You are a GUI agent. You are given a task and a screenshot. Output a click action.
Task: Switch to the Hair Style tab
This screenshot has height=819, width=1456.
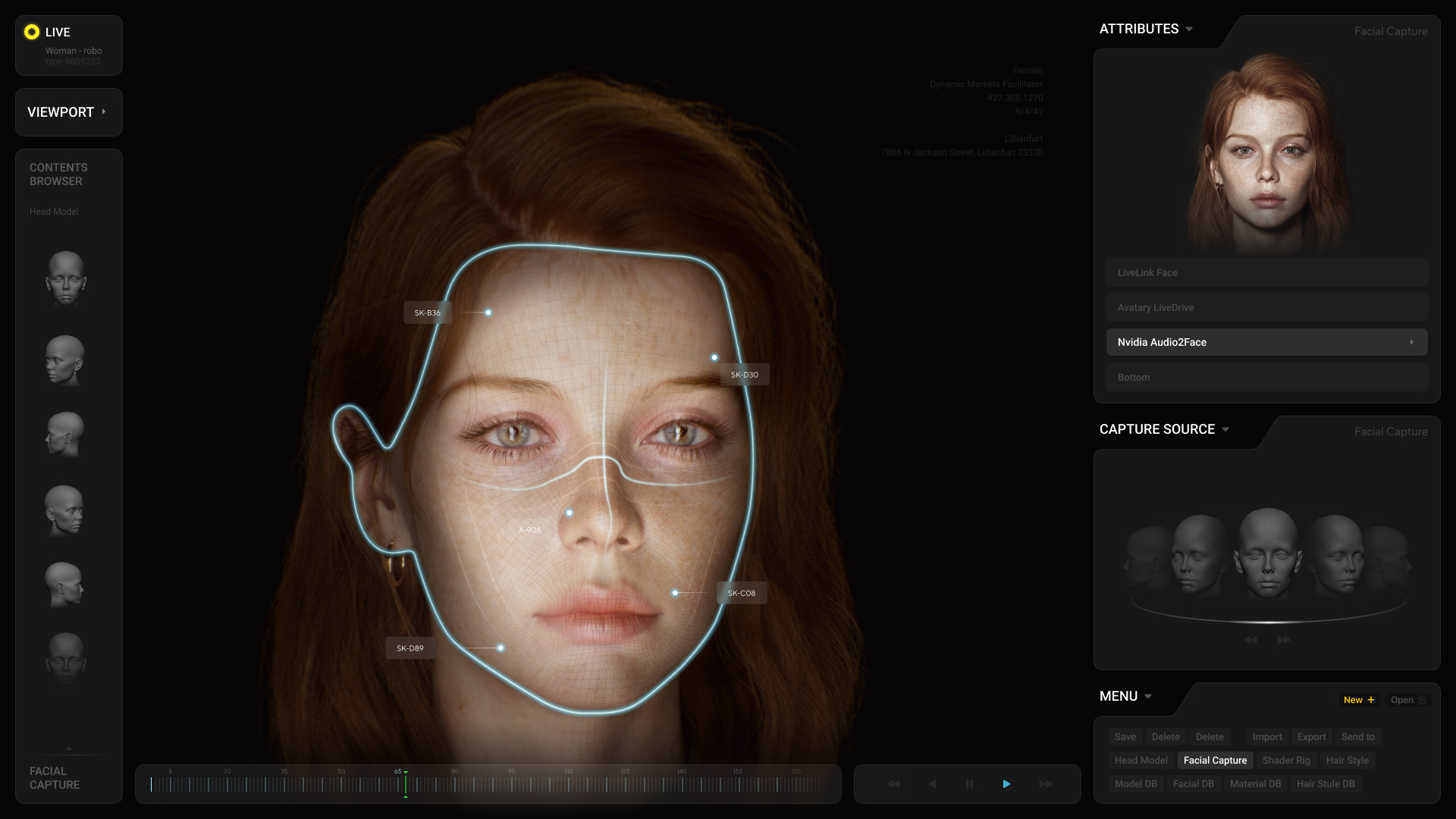(x=1348, y=760)
